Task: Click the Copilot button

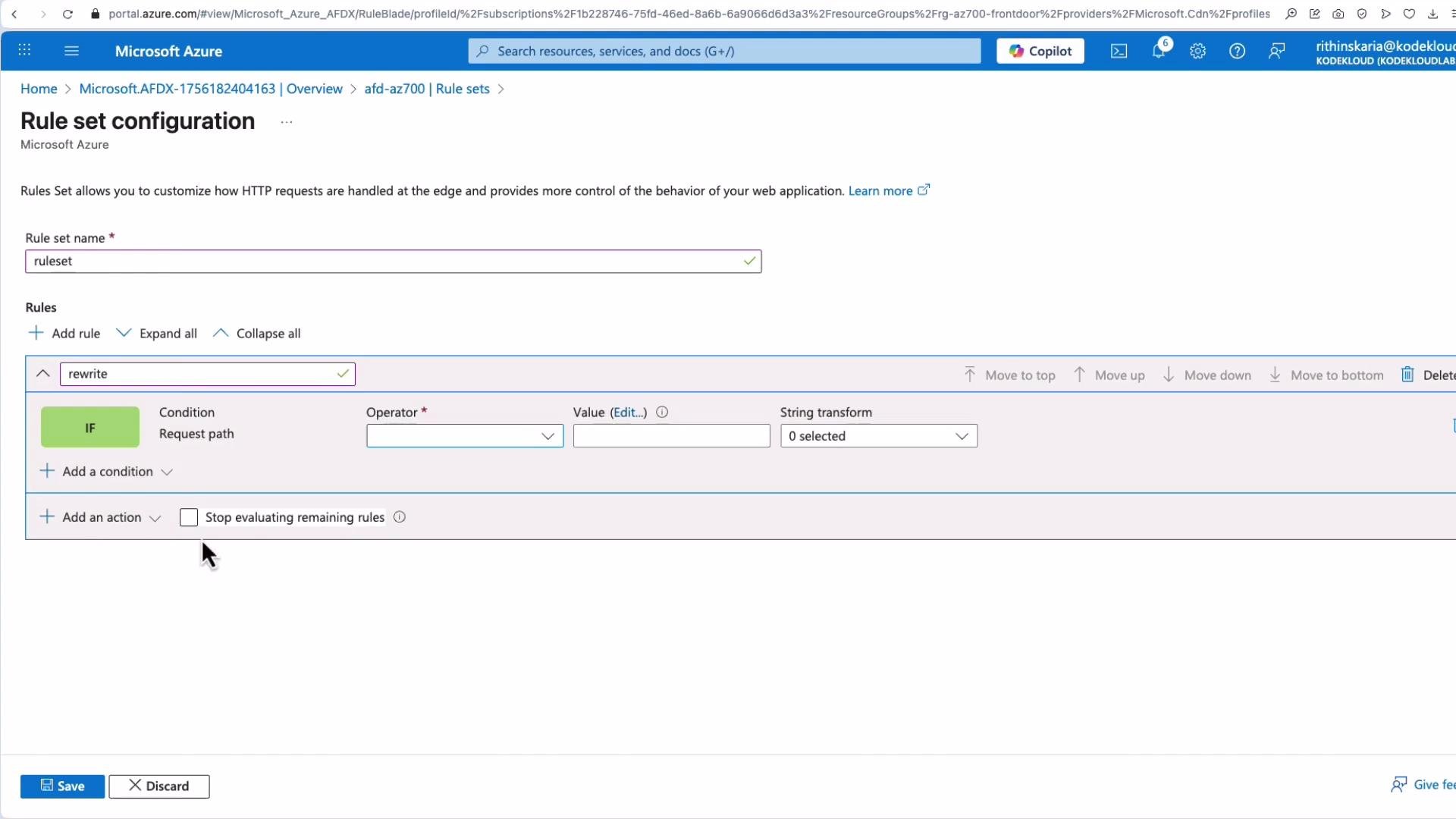Action: pos(1040,51)
